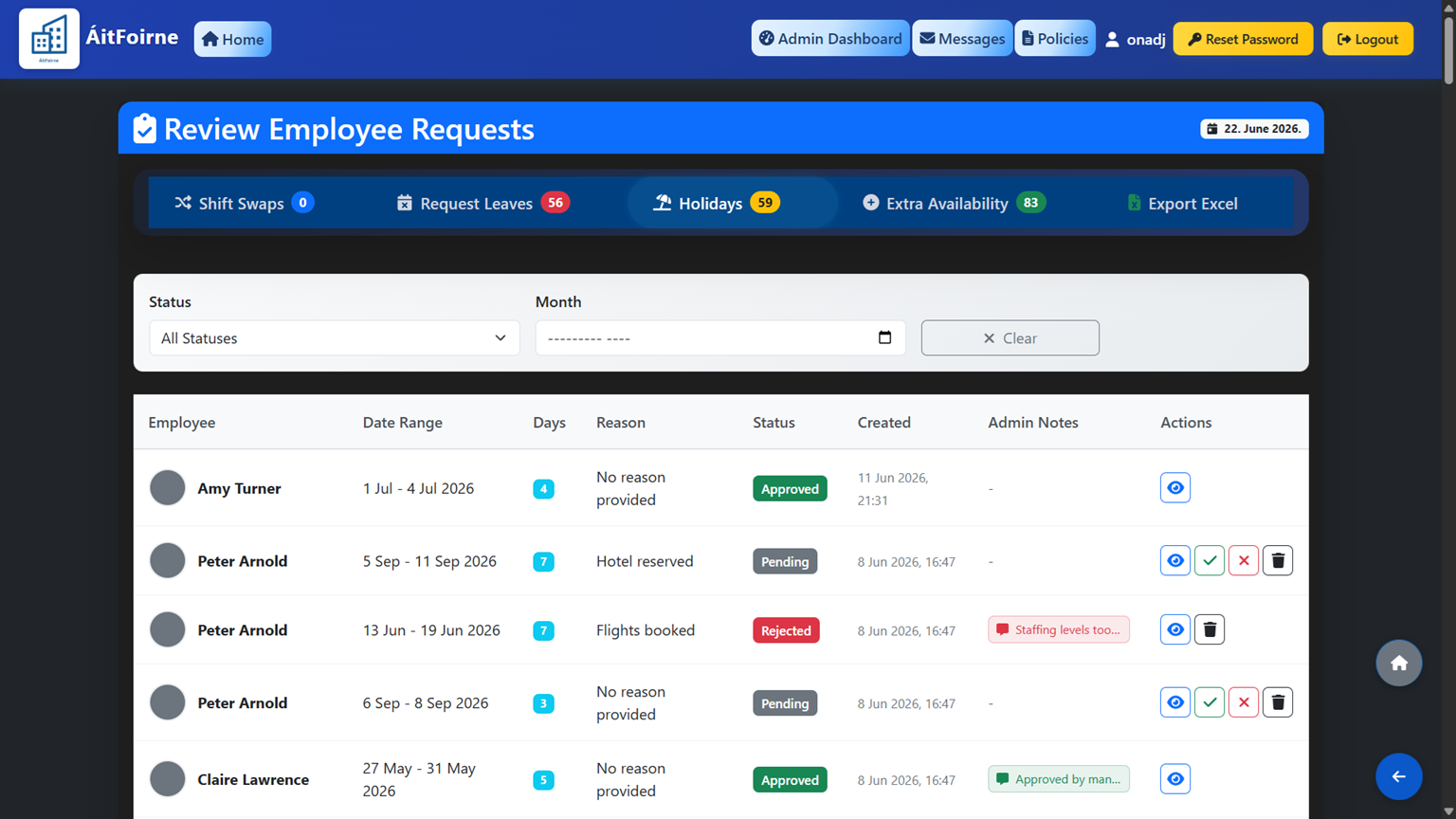Click the ÁitFoirne logo icon
This screenshot has height=819, width=1456.
[49, 39]
